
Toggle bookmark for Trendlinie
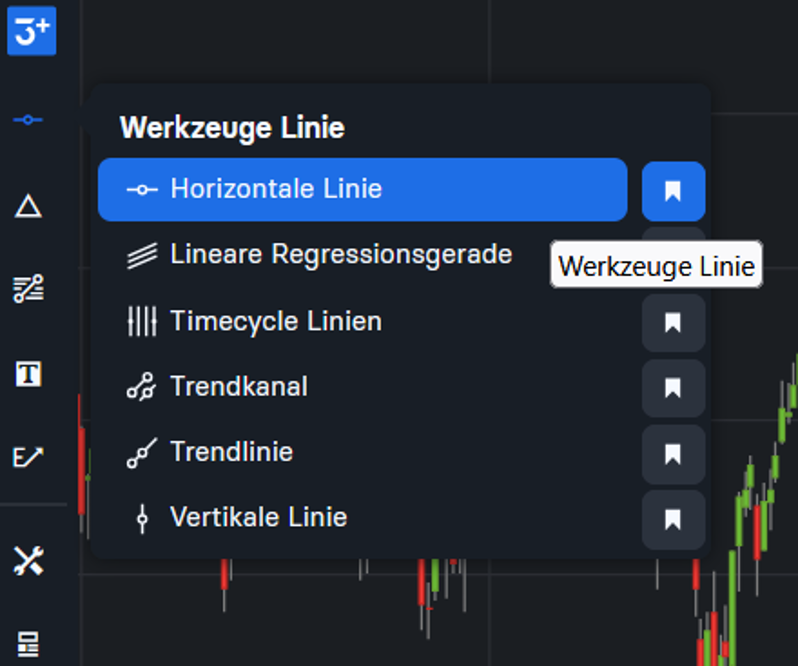(673, 454)
